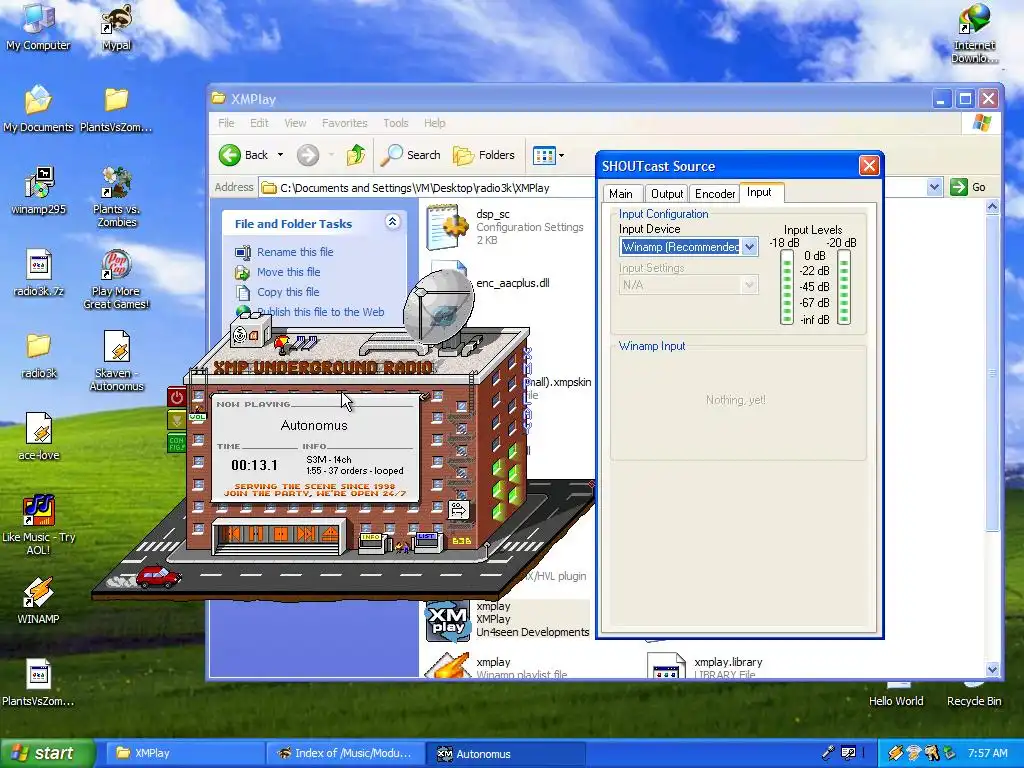Screen dimensions: 1024x768
Task: Select the winamp295 desktop icon
Action: [x=39, y=191]
